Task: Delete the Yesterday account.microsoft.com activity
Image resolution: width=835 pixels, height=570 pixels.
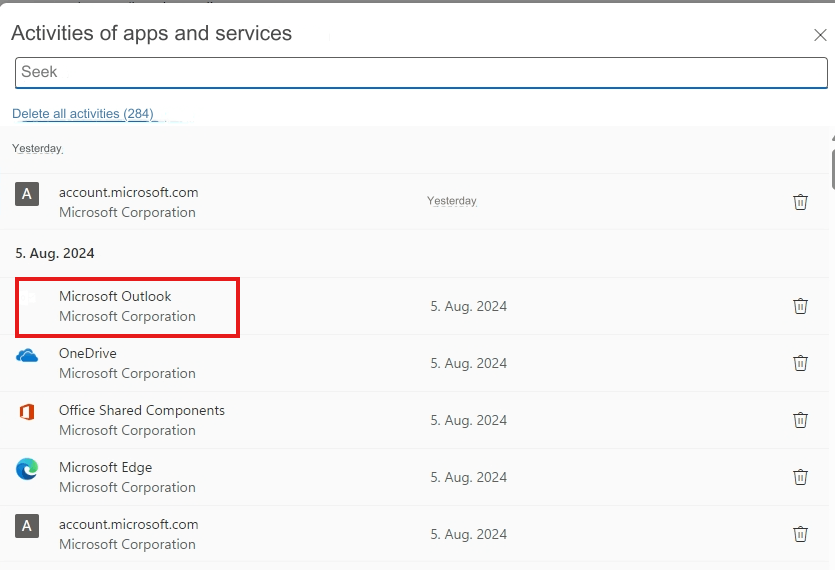Action: (800, 202)
